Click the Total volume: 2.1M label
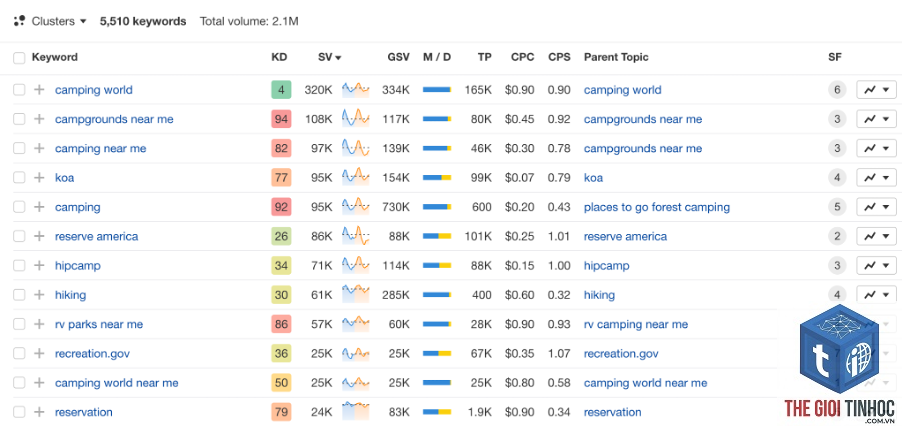 click(x=249, y=21)
